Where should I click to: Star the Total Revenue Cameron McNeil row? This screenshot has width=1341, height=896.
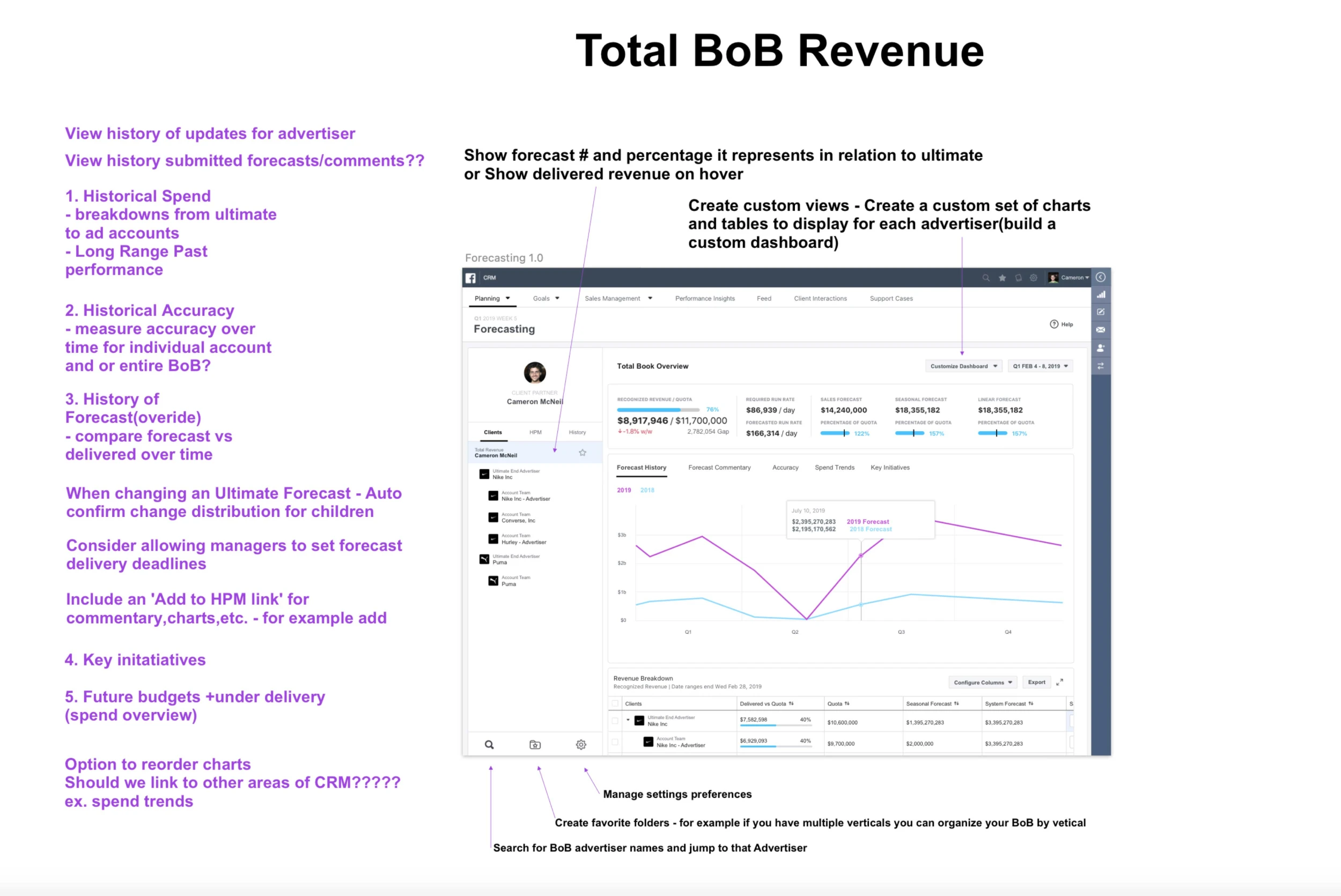(x=583, y=453)
